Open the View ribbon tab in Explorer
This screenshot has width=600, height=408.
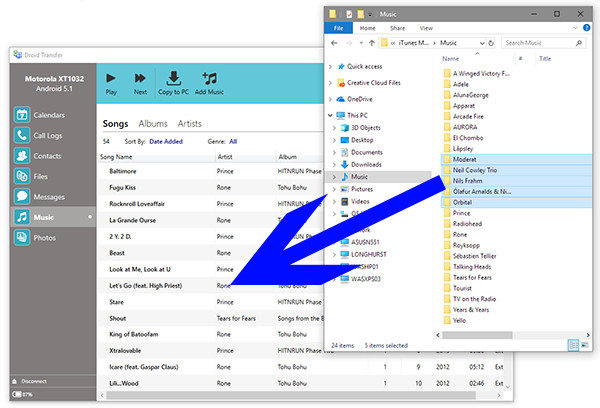tap(426, 28)
